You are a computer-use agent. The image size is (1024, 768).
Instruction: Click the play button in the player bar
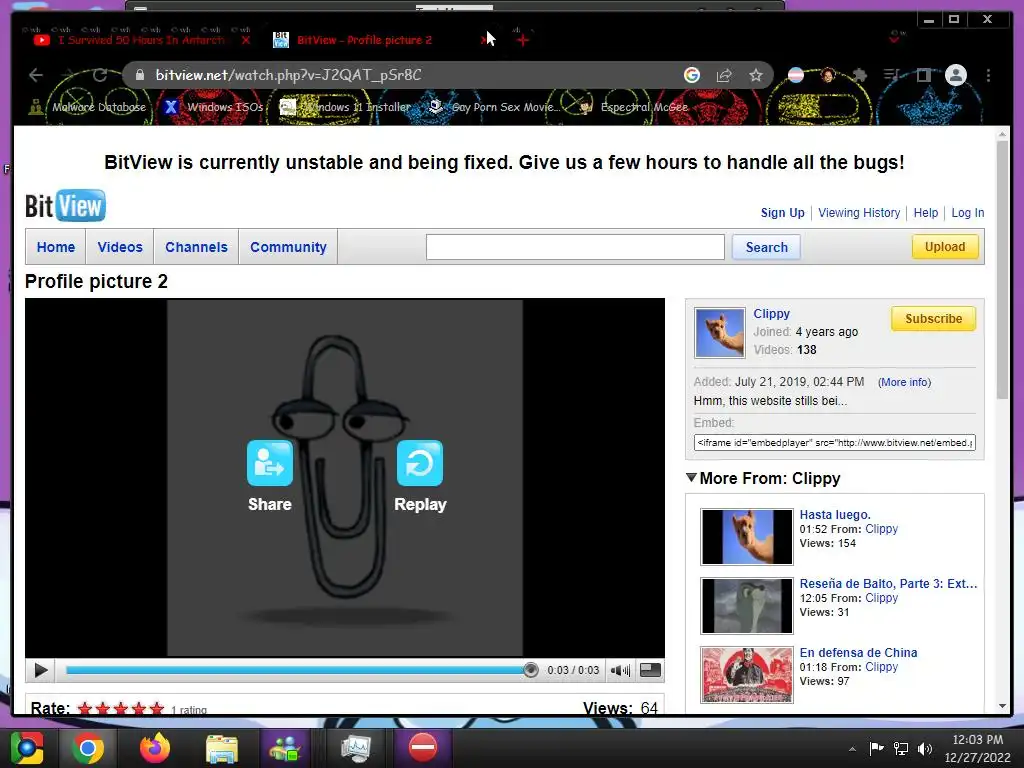[x=40, y=670]
